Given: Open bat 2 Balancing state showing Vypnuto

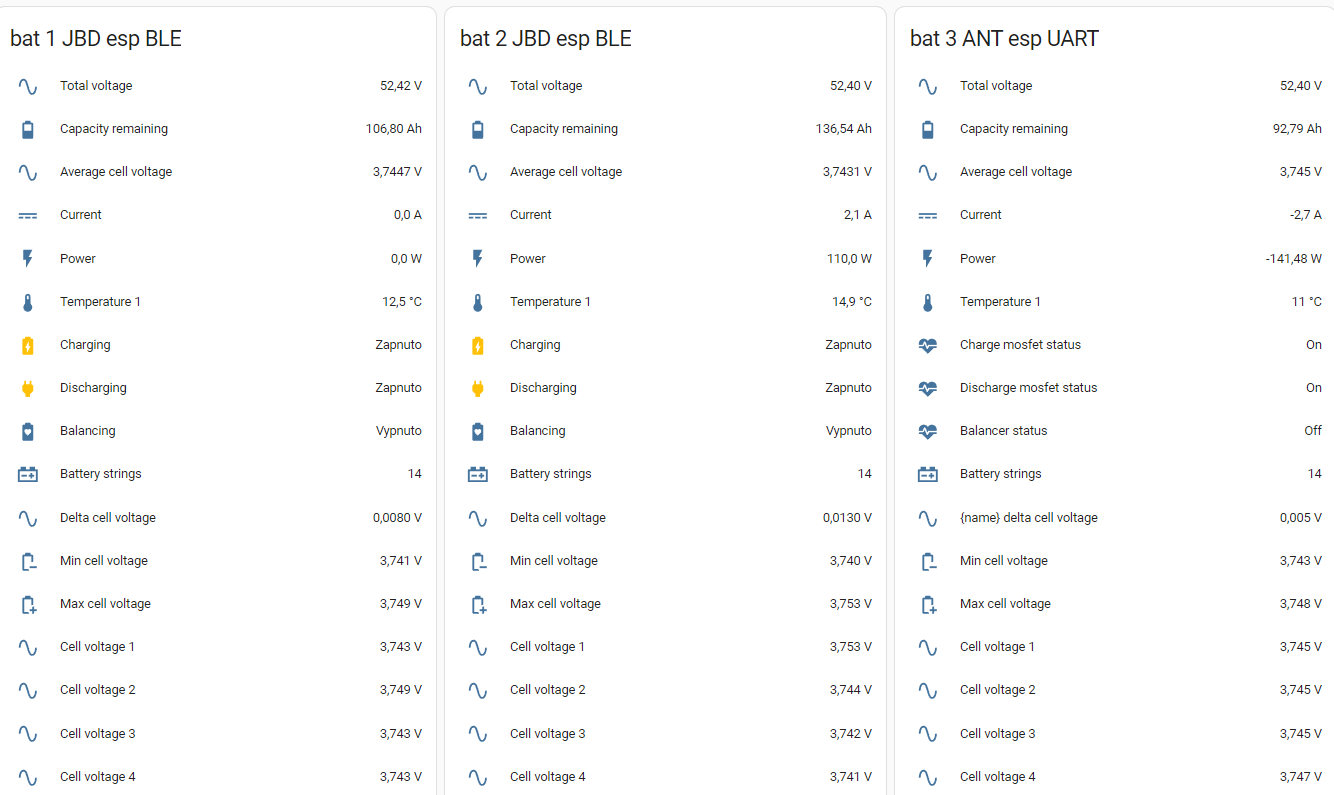Looking at the screenshot, I should (848, 431).
